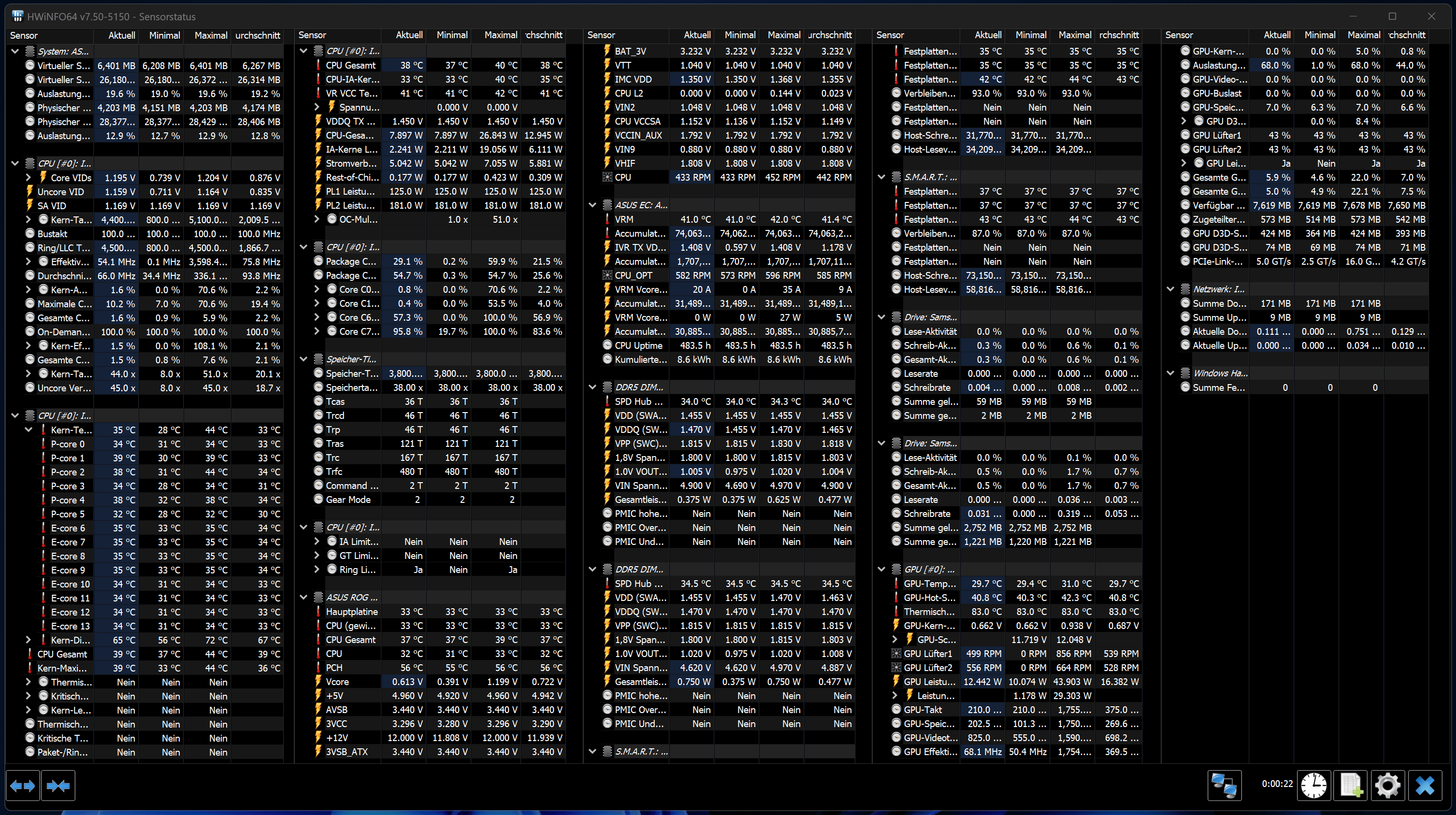Expand the GPU D3... row

tap(1183, 121)
